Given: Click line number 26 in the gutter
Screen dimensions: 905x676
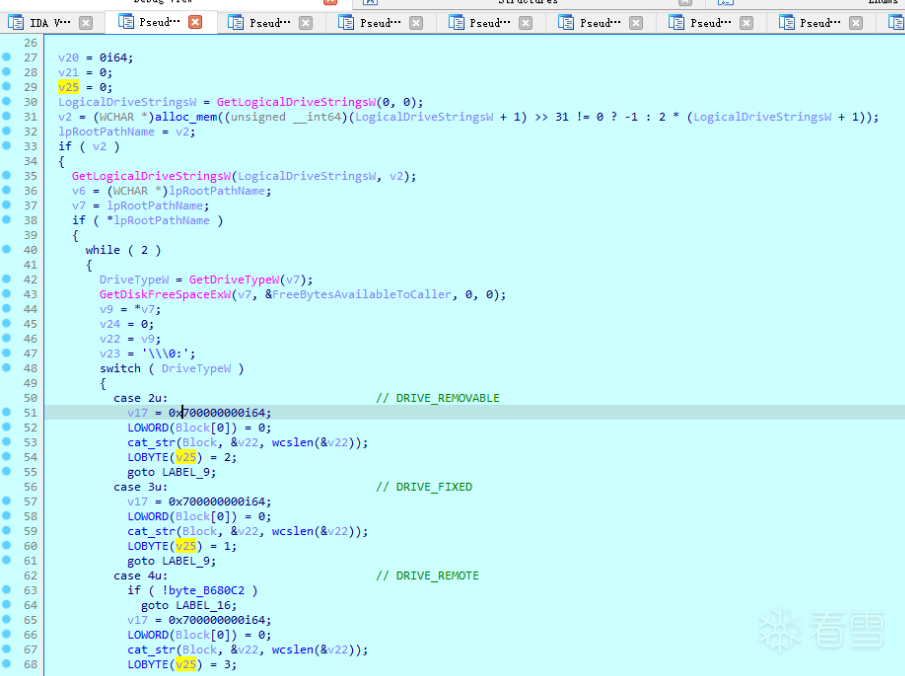Looking at the screenshot, I should [30, 43].
